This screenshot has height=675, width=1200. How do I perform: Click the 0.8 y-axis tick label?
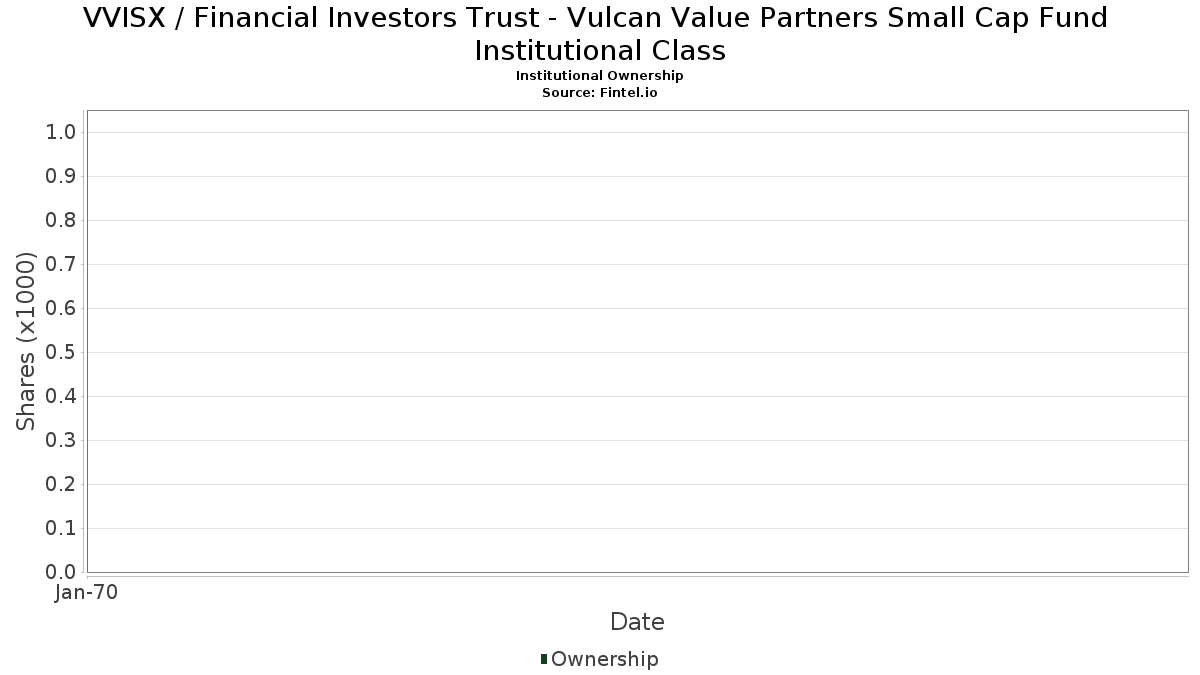coord(61,221)
